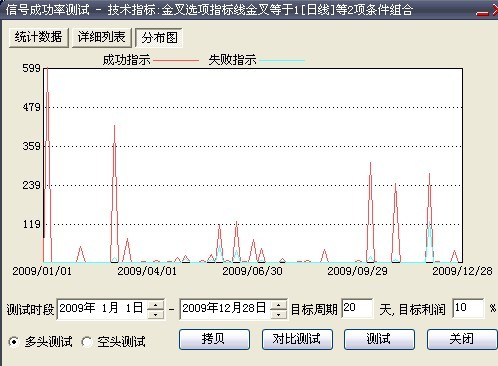Increase the end date with up arrow

coord(278,305)
